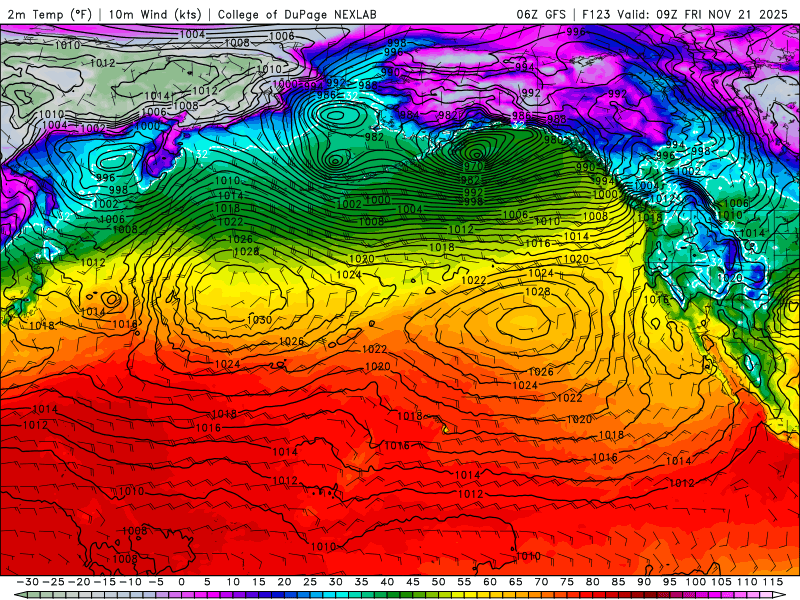This screenshot has width=800, height=600.
Task: Click the 970 pressure label at the low center
Action: [x=473, y=166]
